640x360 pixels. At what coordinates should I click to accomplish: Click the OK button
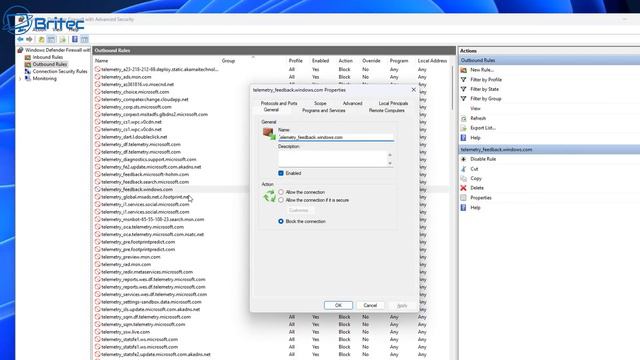pos(338,305)
